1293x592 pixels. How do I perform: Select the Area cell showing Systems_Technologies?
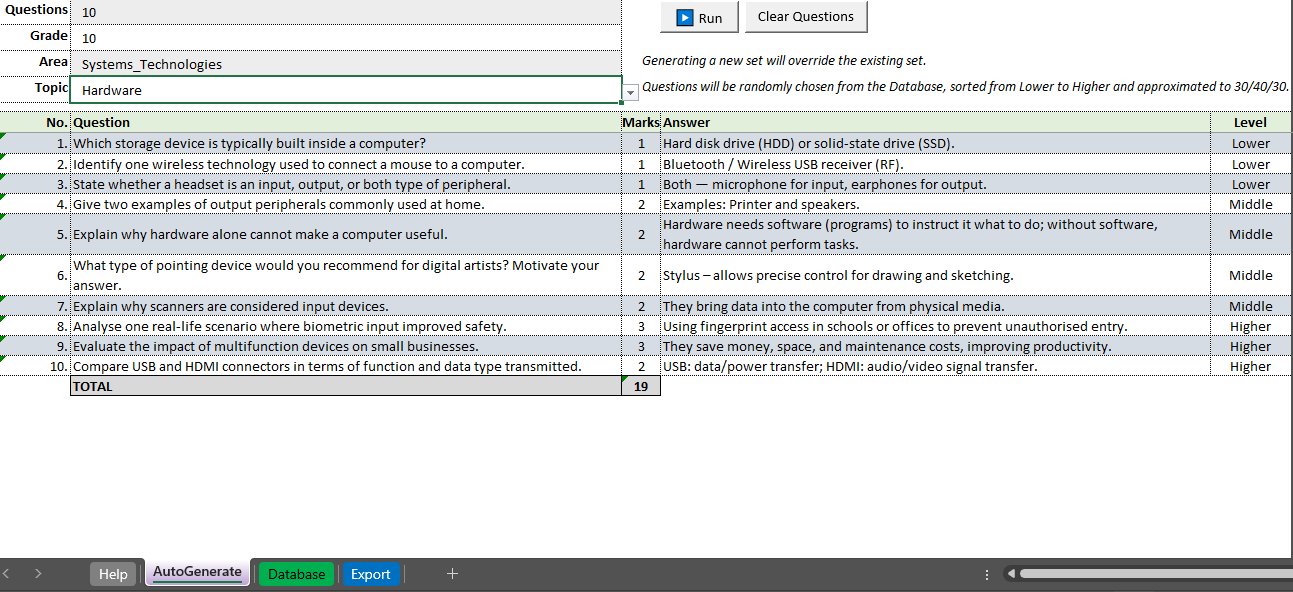coord(345,64)
